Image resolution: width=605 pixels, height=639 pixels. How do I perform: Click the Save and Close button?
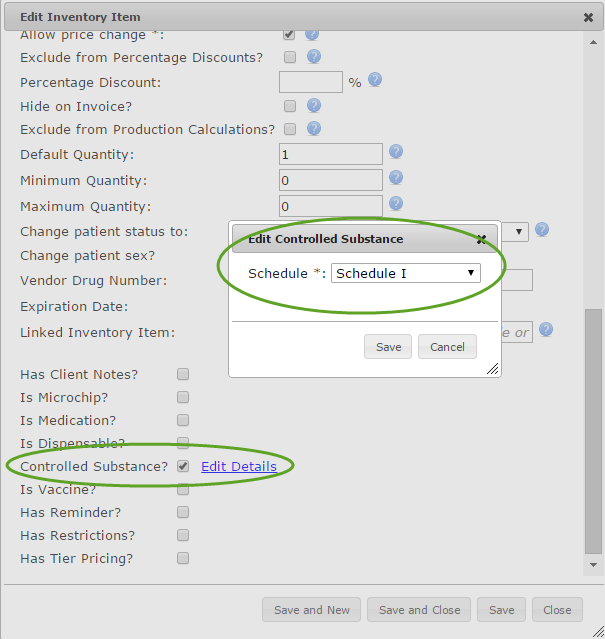click(419, 610)
